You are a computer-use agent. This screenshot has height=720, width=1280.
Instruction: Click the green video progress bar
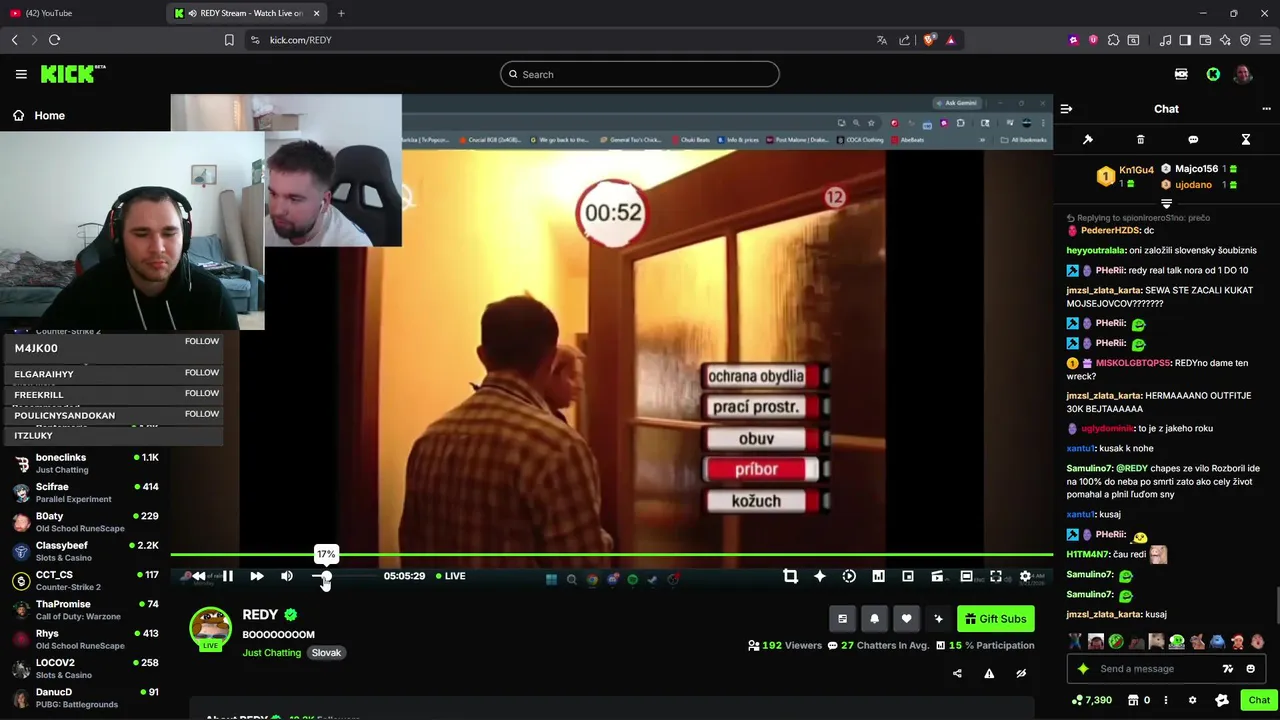pyautogui.click(x=611, y=554)
